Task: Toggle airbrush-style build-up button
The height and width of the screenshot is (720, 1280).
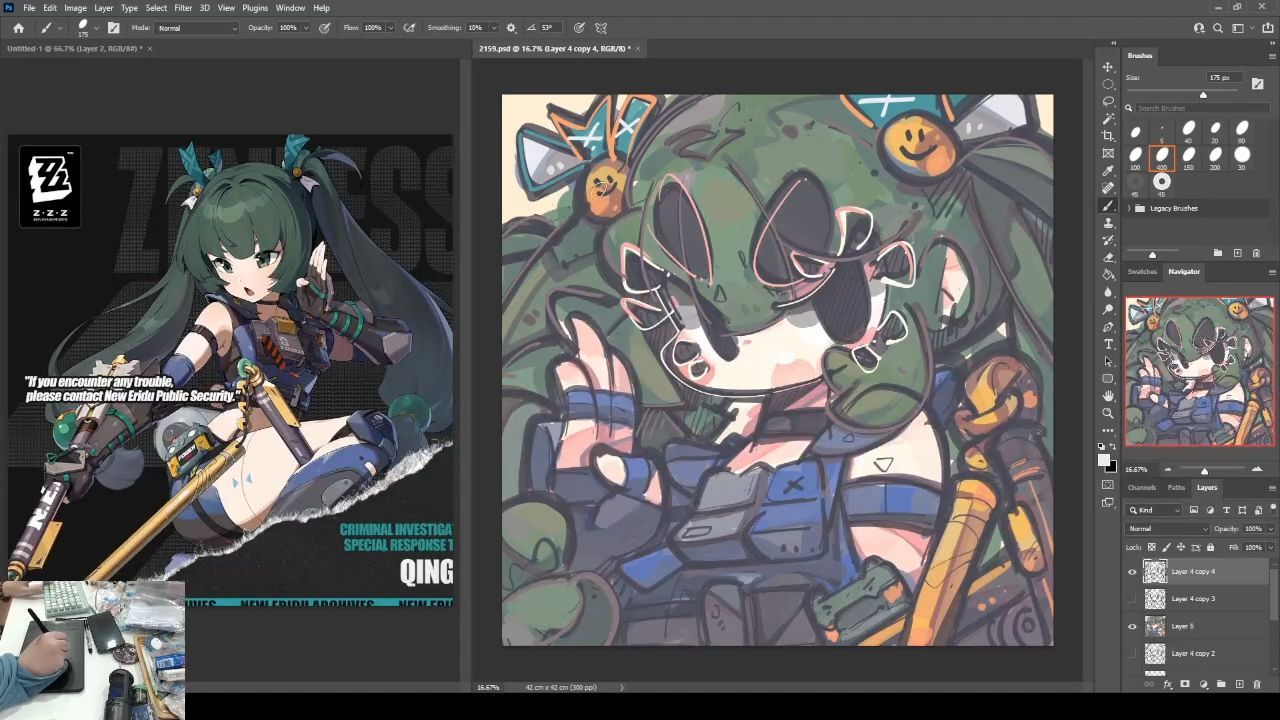Action: coord(409,28)
